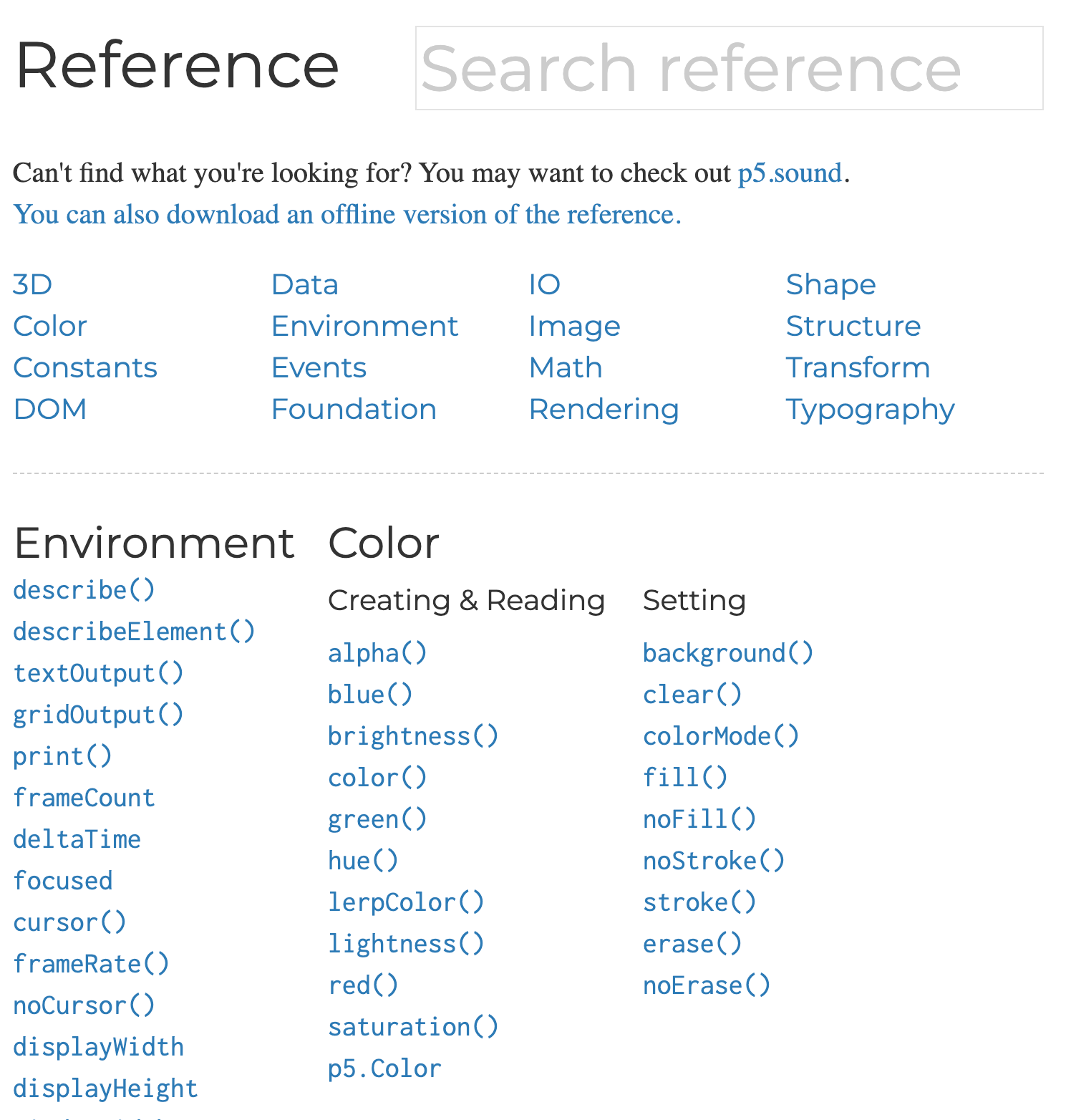The height and width of the screenshot is (1120, 1071).
Task: Download the offline version of the reference
Action: pos(346,215)
